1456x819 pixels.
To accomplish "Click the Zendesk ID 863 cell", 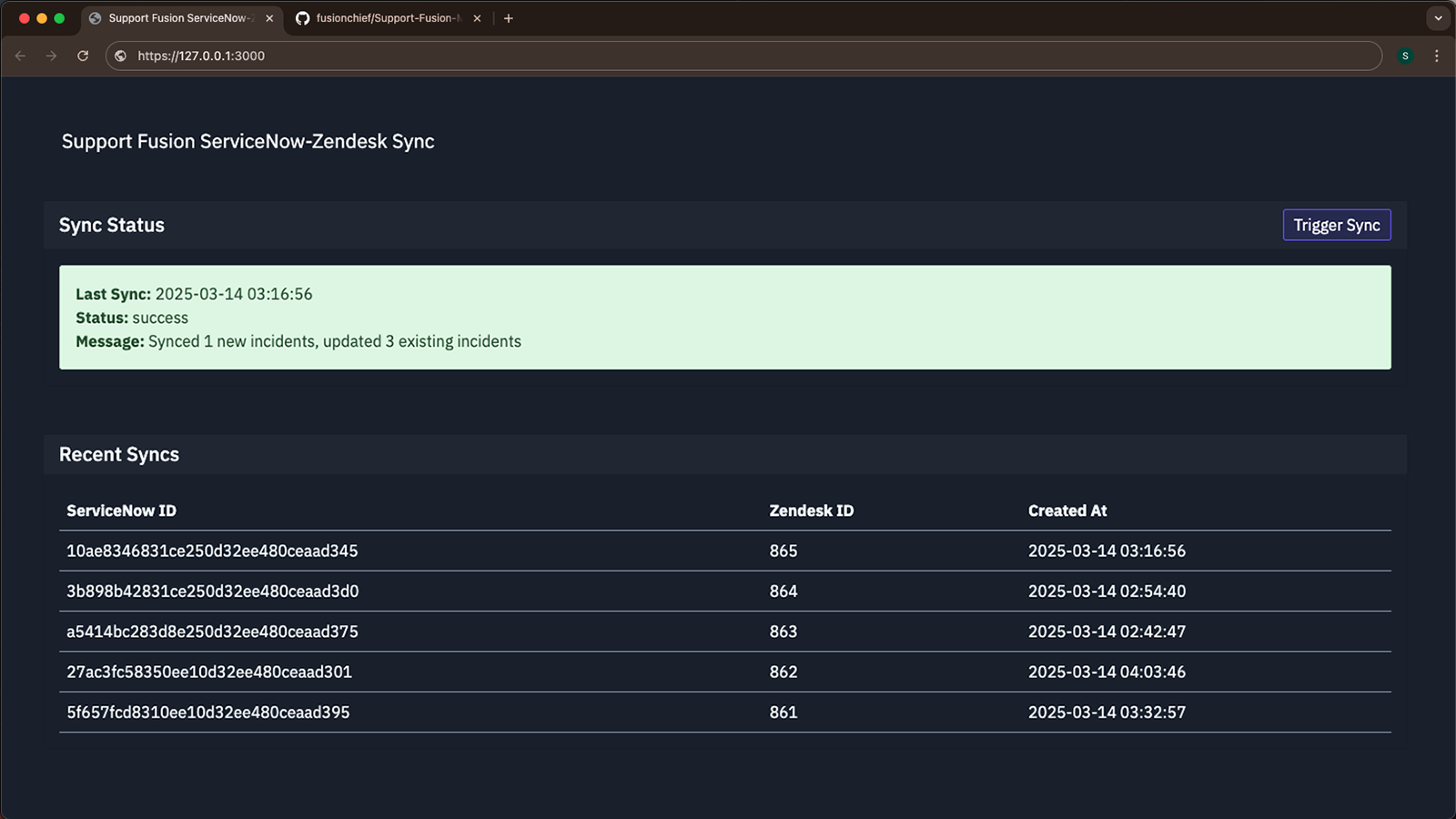I will (x=783, y=632).
